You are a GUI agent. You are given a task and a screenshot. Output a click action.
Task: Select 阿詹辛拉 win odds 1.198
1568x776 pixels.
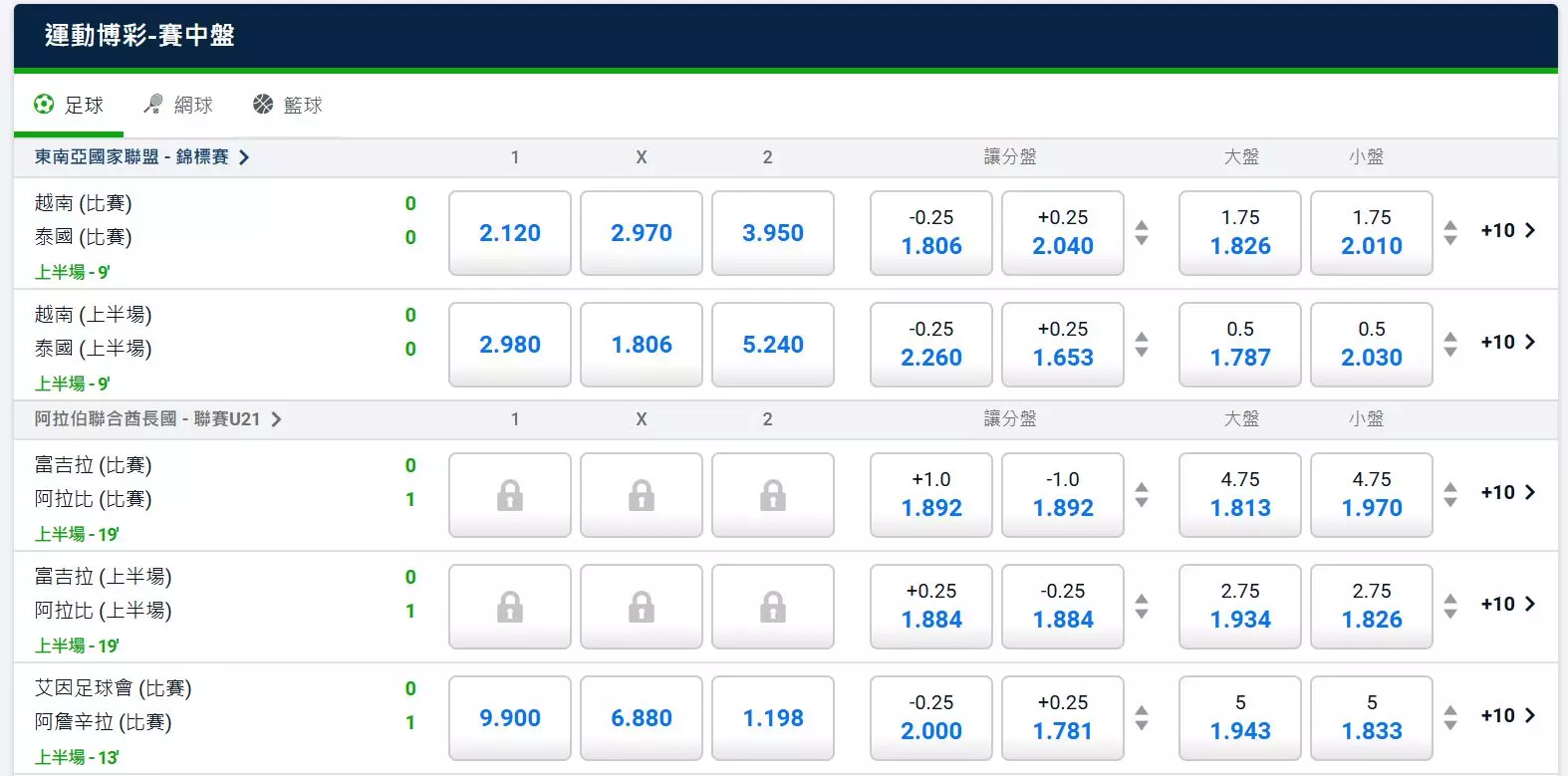tap(773, 718)
